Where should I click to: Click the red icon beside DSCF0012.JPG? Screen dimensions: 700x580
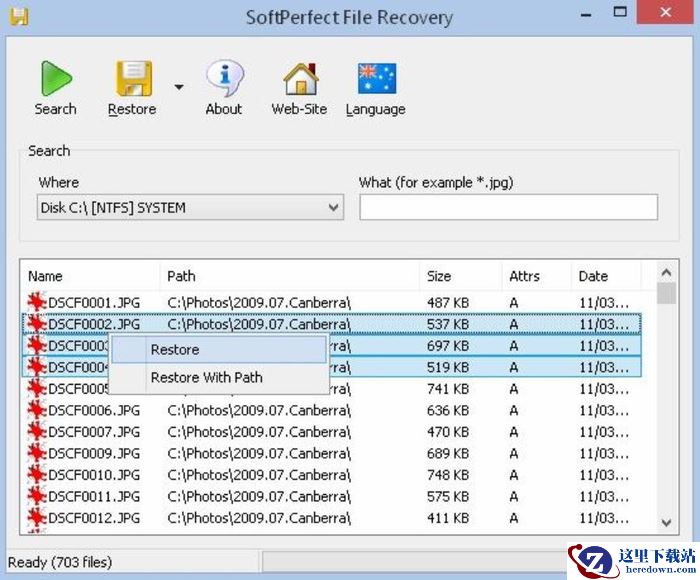click(x=37, y=517)
